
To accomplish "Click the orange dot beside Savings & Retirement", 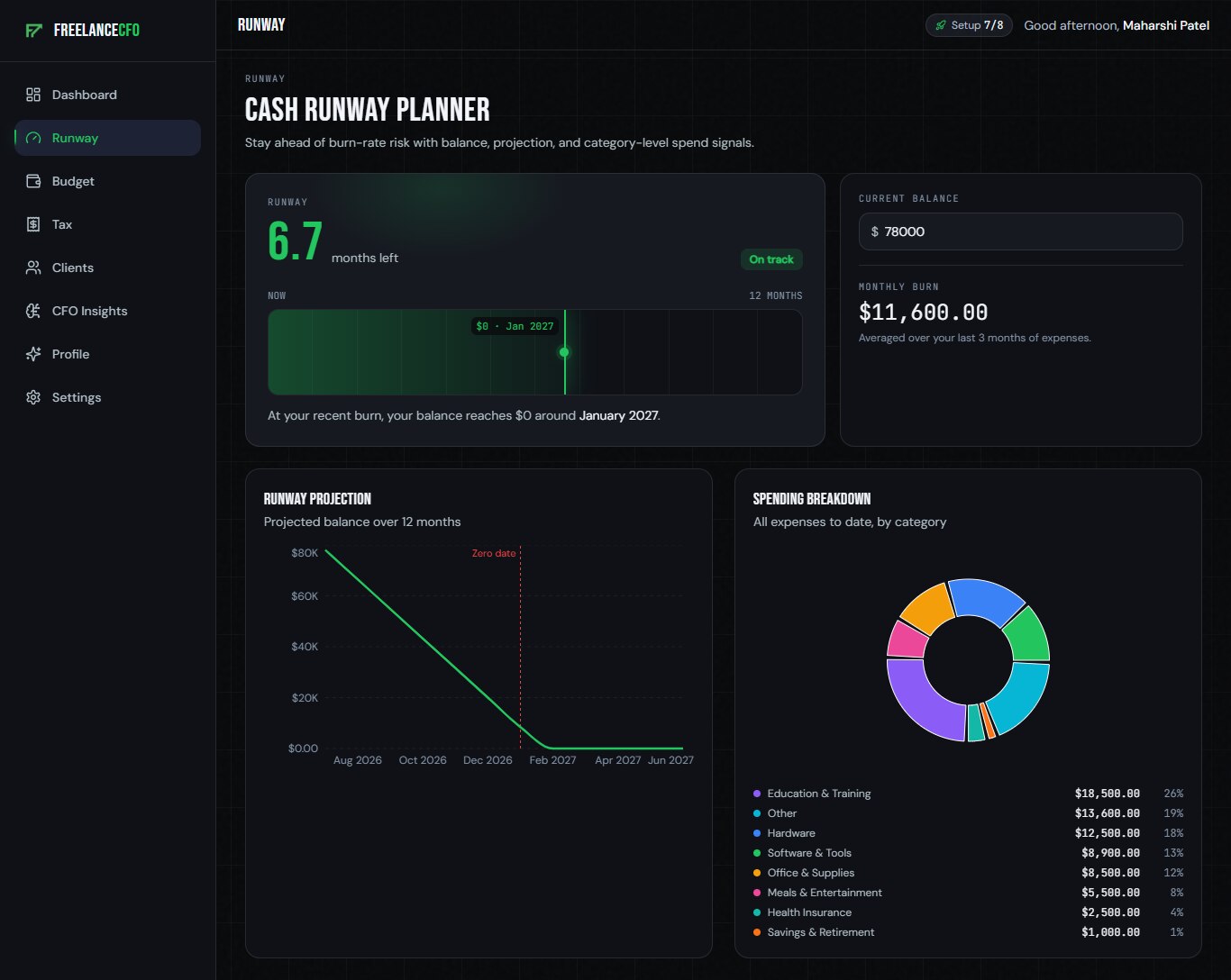I will click(757, 932).
